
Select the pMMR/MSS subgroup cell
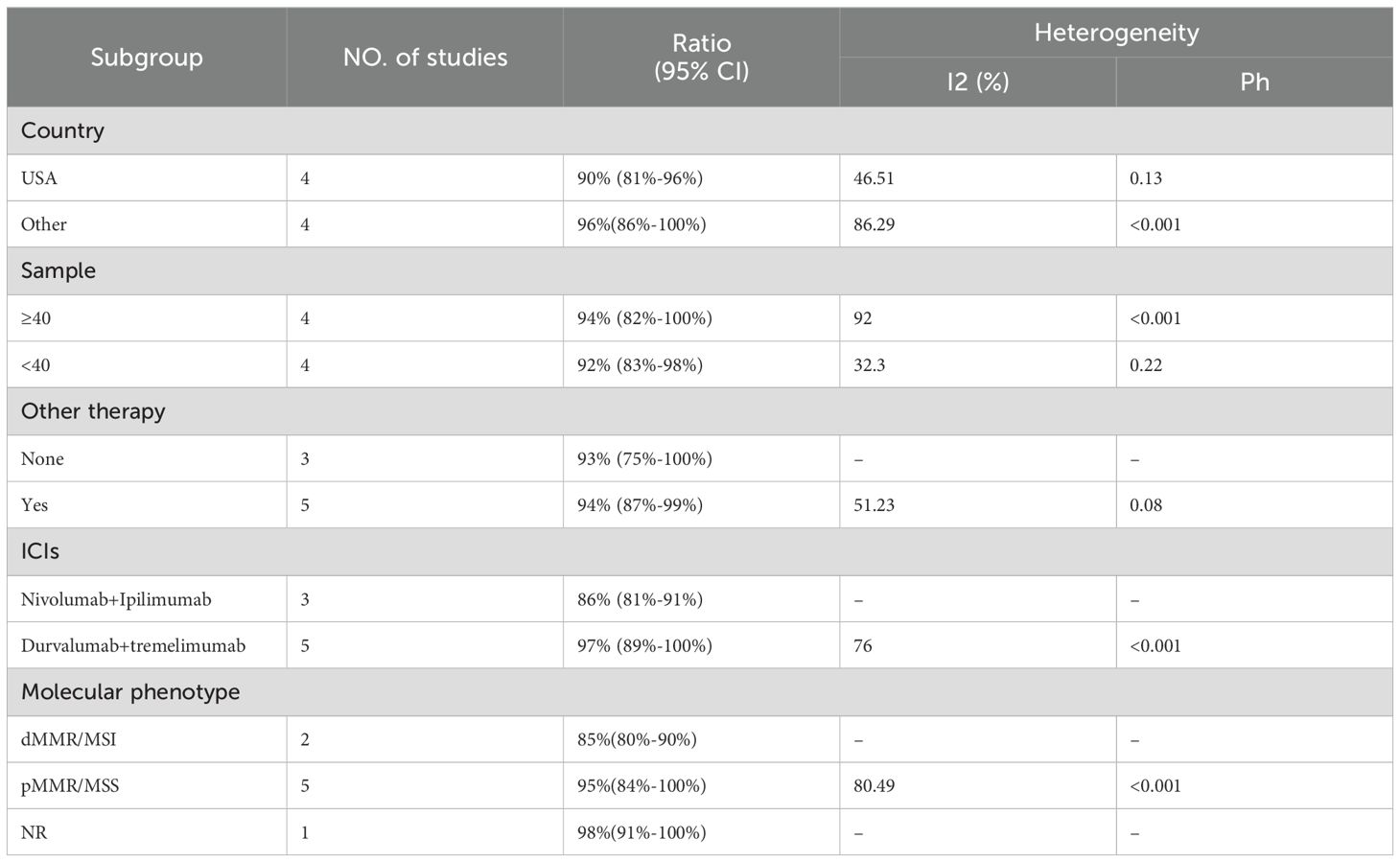pos(147,785)
